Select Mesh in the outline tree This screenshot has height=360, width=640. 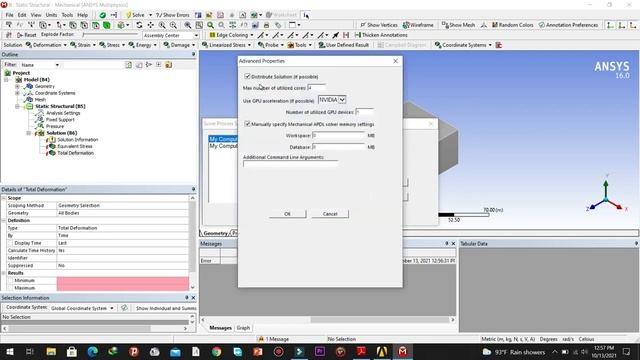coord(40,100)
